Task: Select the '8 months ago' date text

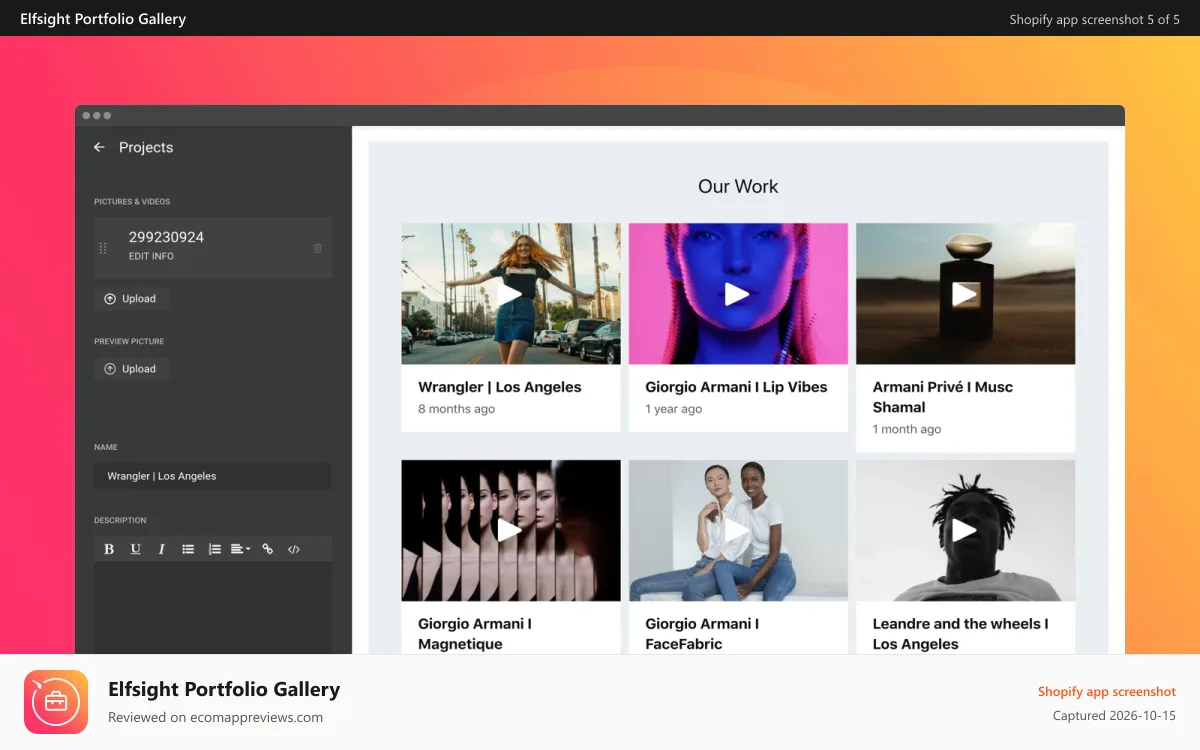Action: (456, 409)
